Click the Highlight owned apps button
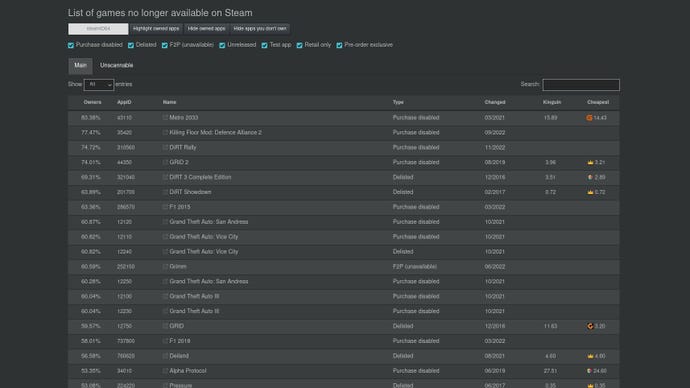The image size is (690, 388). (x=156, y=29)
